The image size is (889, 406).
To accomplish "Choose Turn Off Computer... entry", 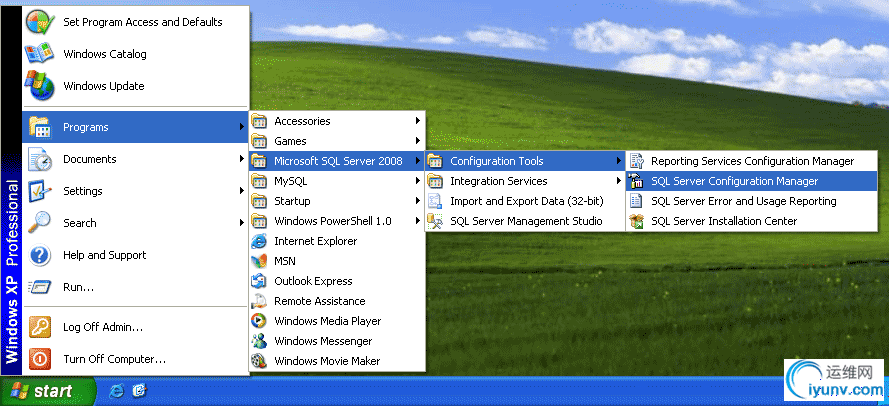I will point(136,359).
